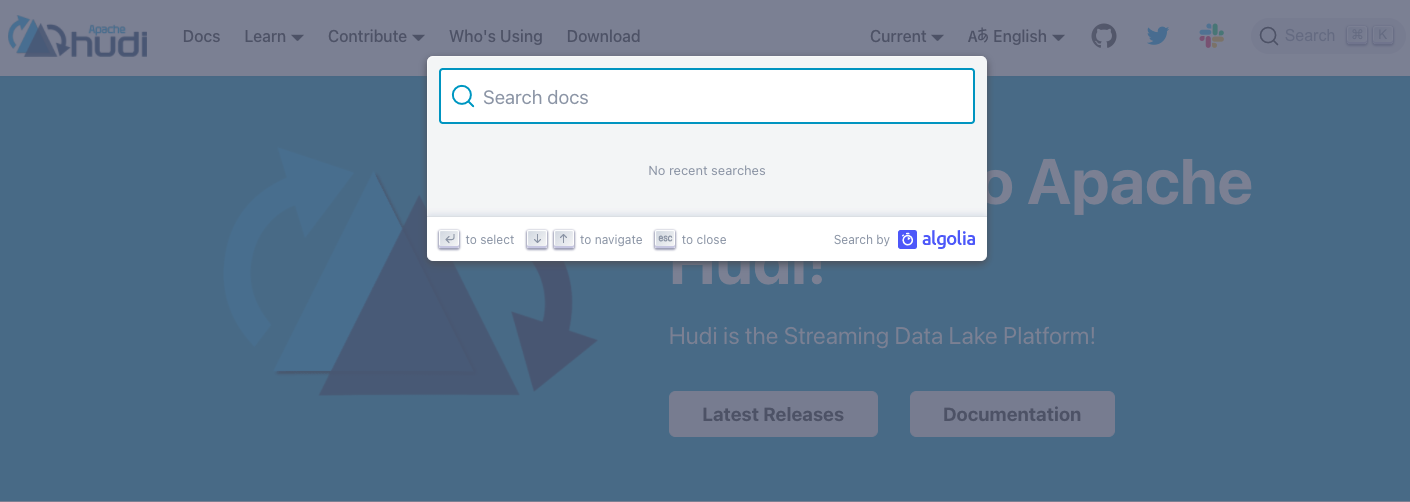Open the Twitter icon link

[x=1158, y=36]
